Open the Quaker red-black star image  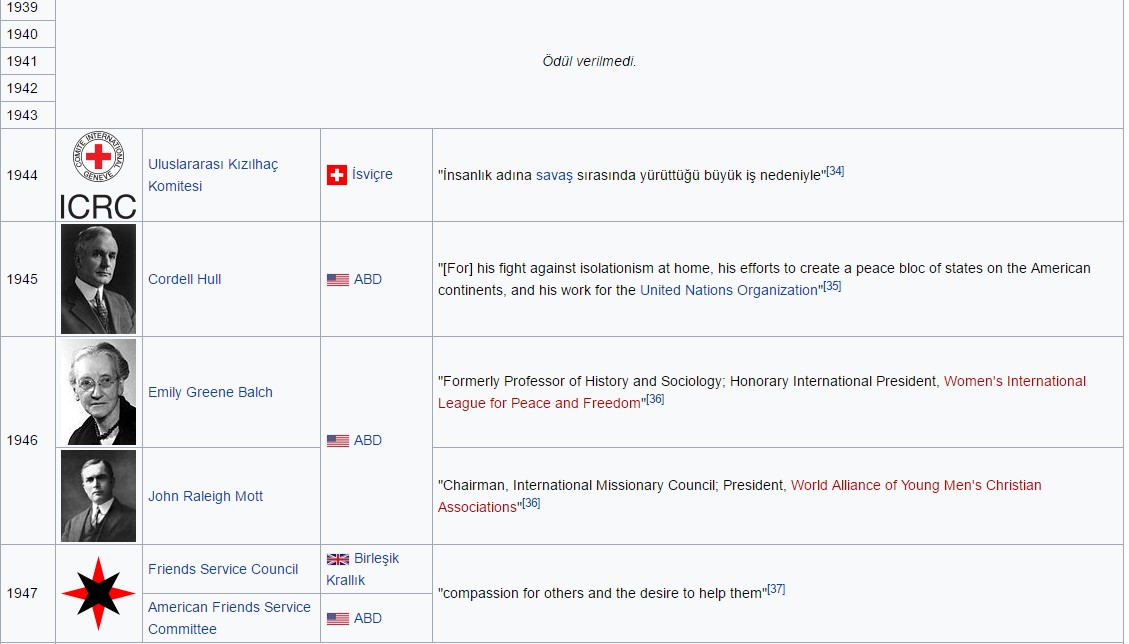(x=98, y=593)
